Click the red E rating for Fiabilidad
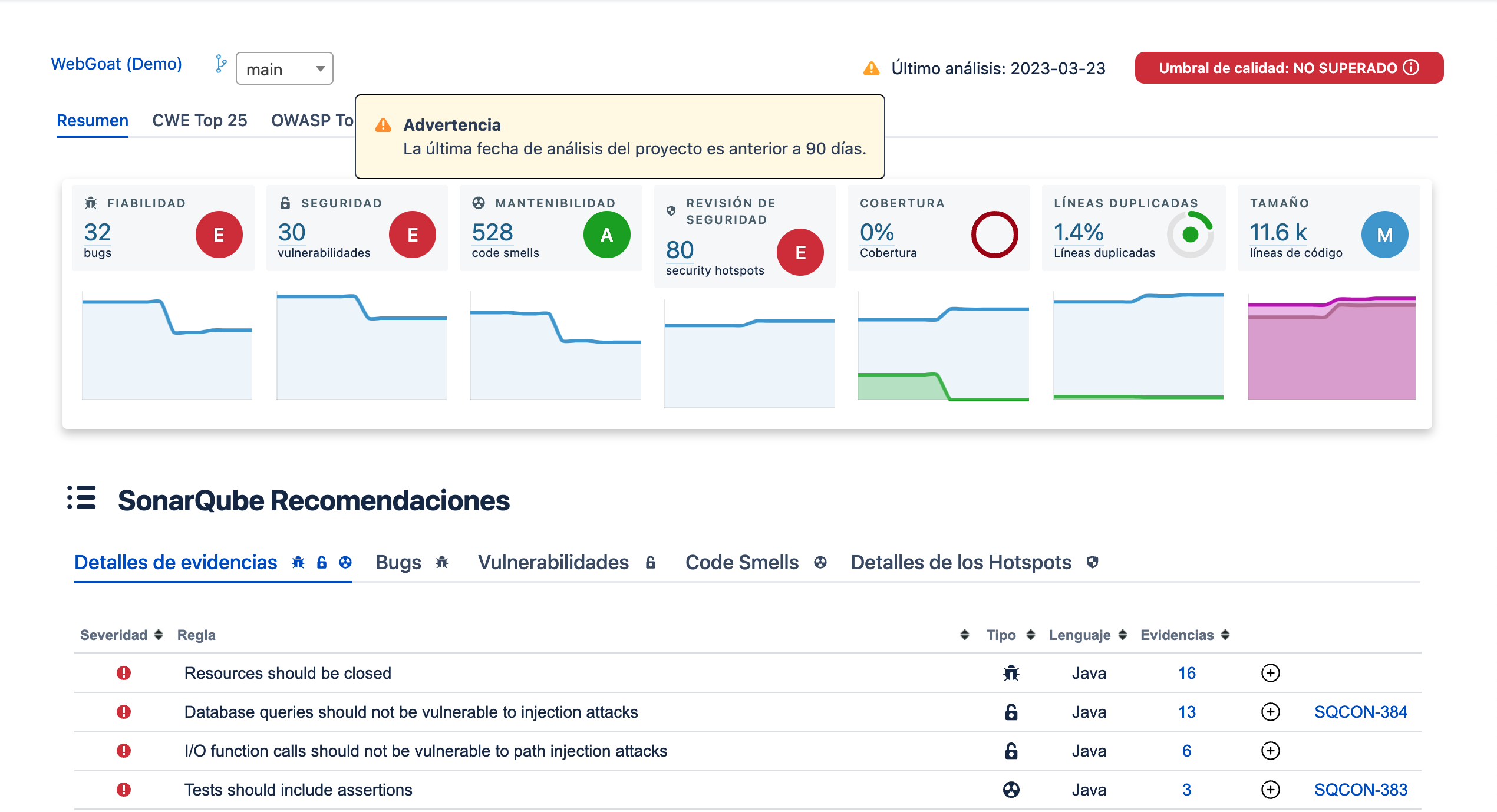 click(219, 235)
